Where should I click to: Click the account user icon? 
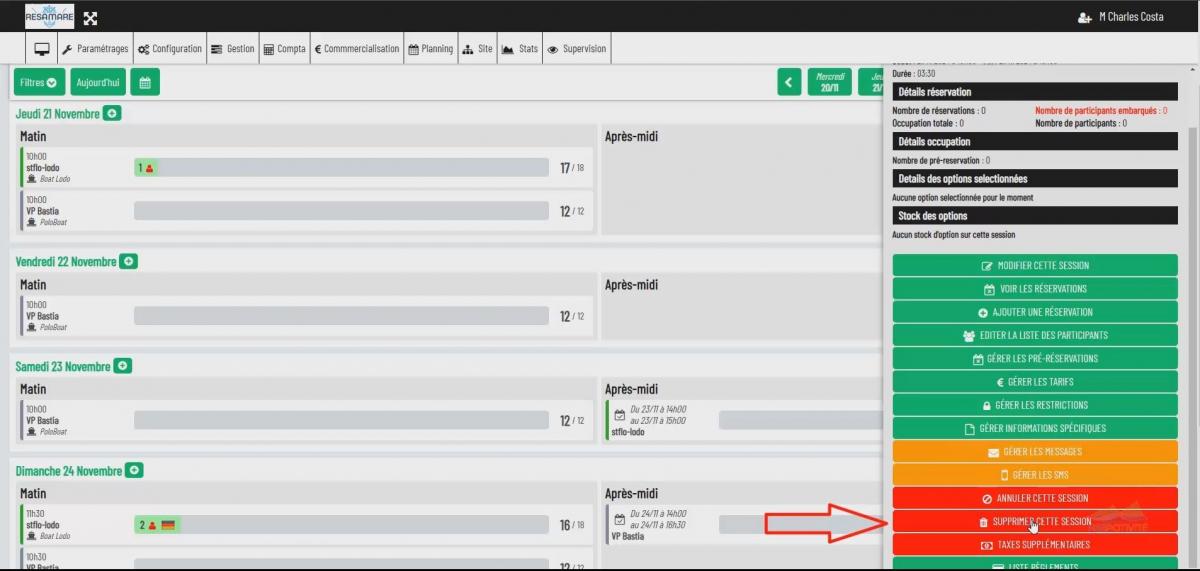coord(1084,17)
